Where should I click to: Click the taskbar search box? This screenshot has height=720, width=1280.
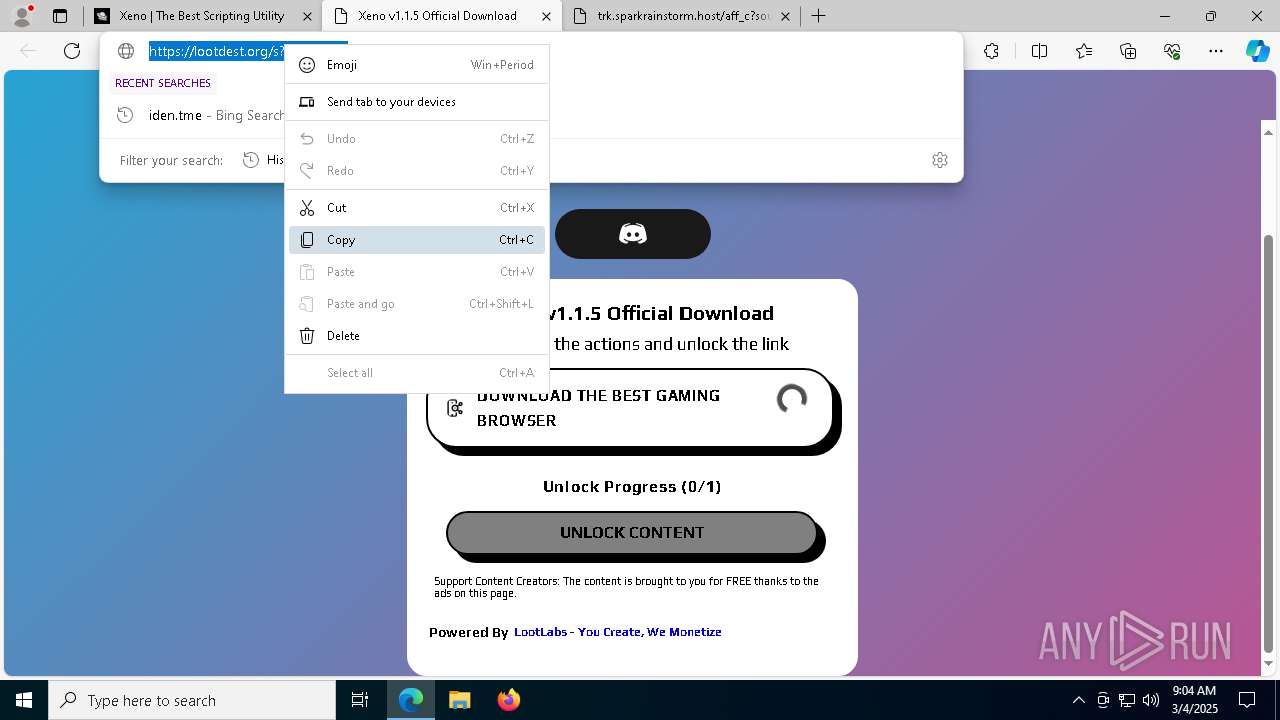pos(192,700)
